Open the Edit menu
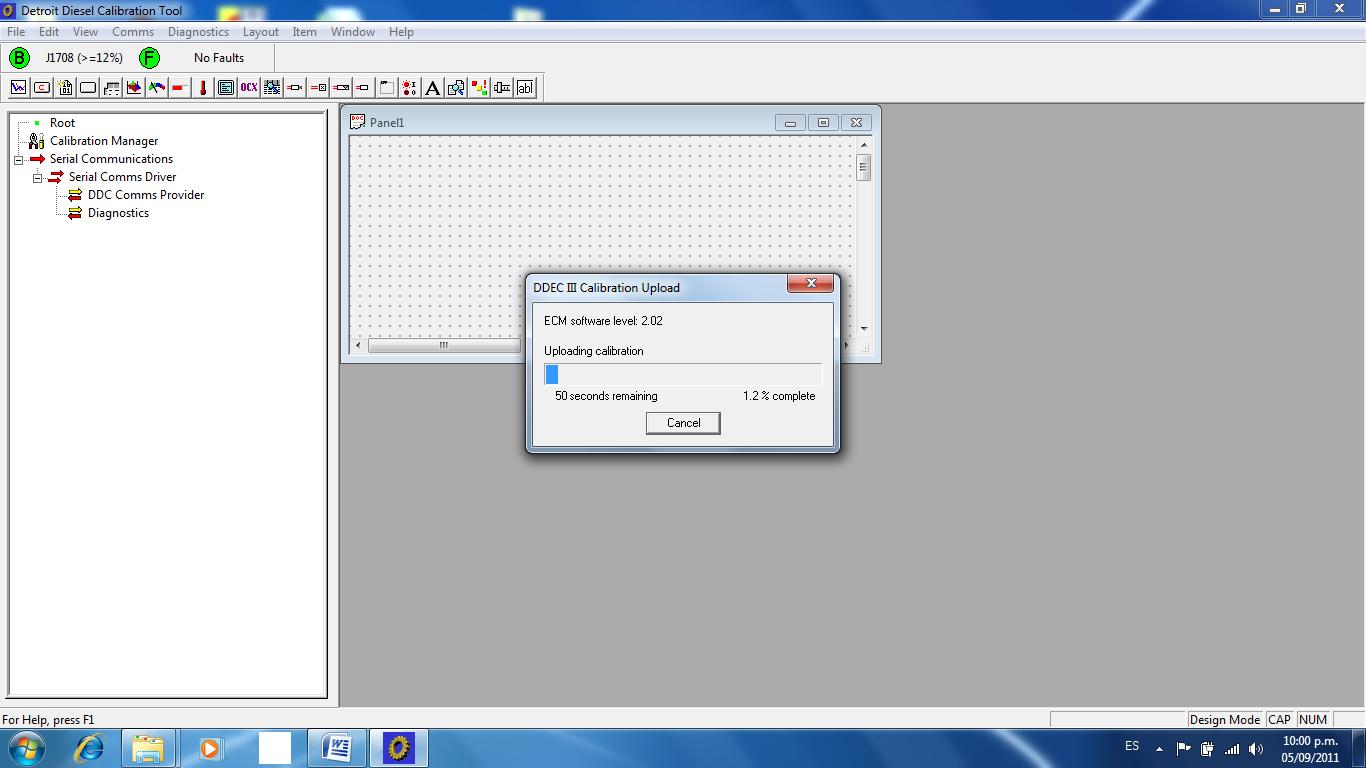The width and height of the screenshot is (1366, 768). 49,32
